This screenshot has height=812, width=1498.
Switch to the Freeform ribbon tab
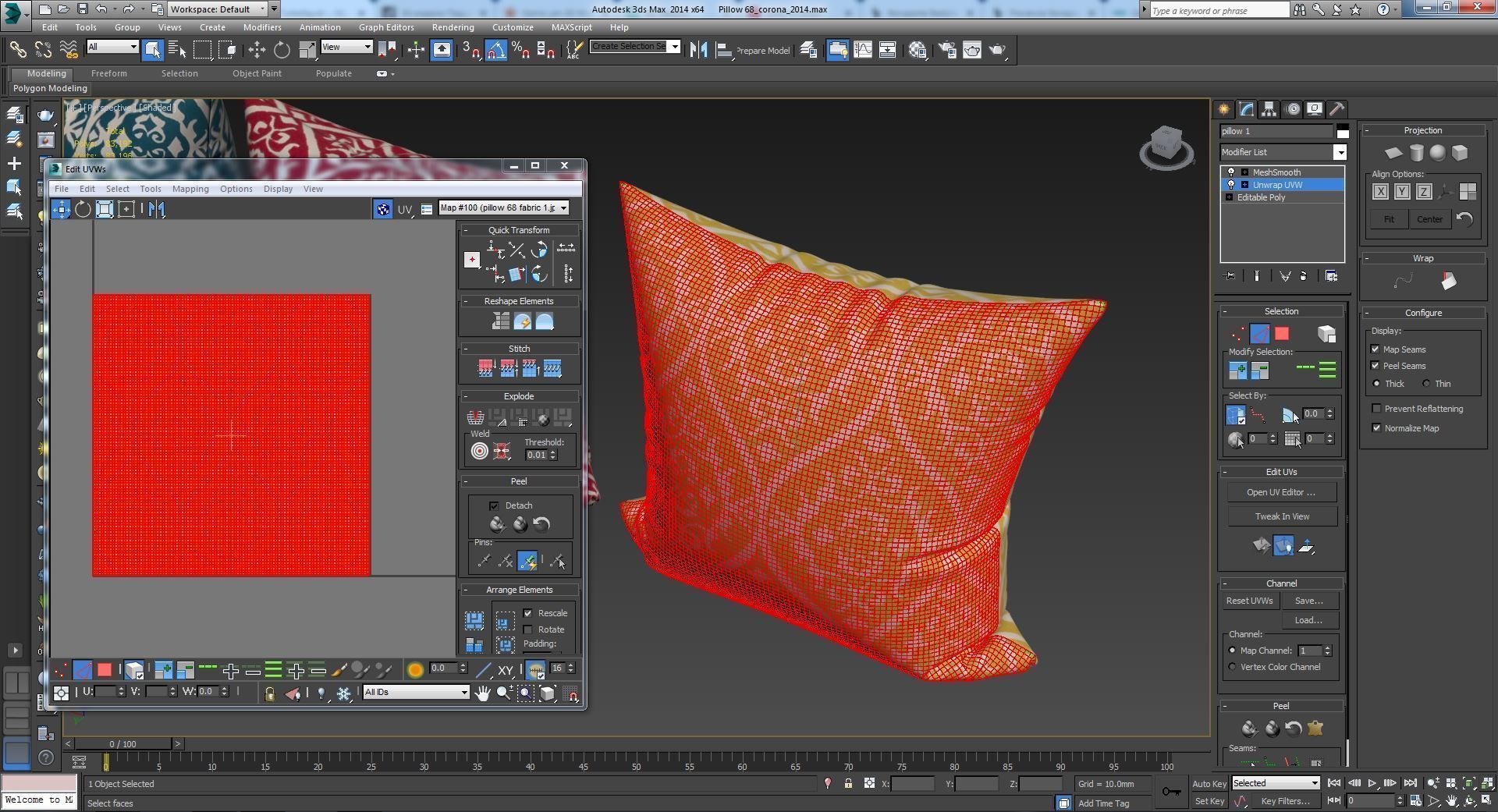pos(108,73)
